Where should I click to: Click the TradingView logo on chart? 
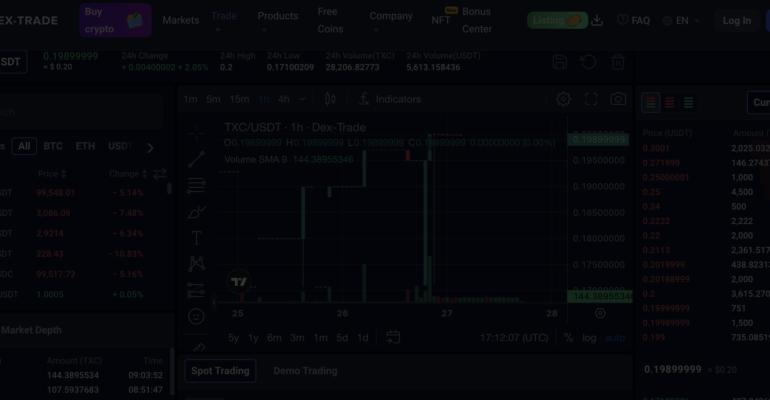(239, 282)
